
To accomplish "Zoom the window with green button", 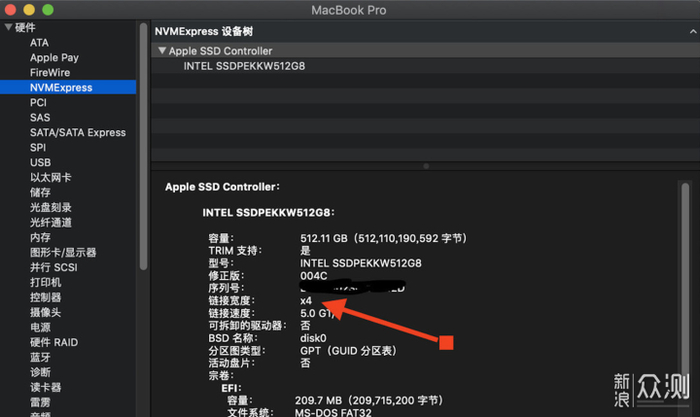I will click(x=48, y=9).
